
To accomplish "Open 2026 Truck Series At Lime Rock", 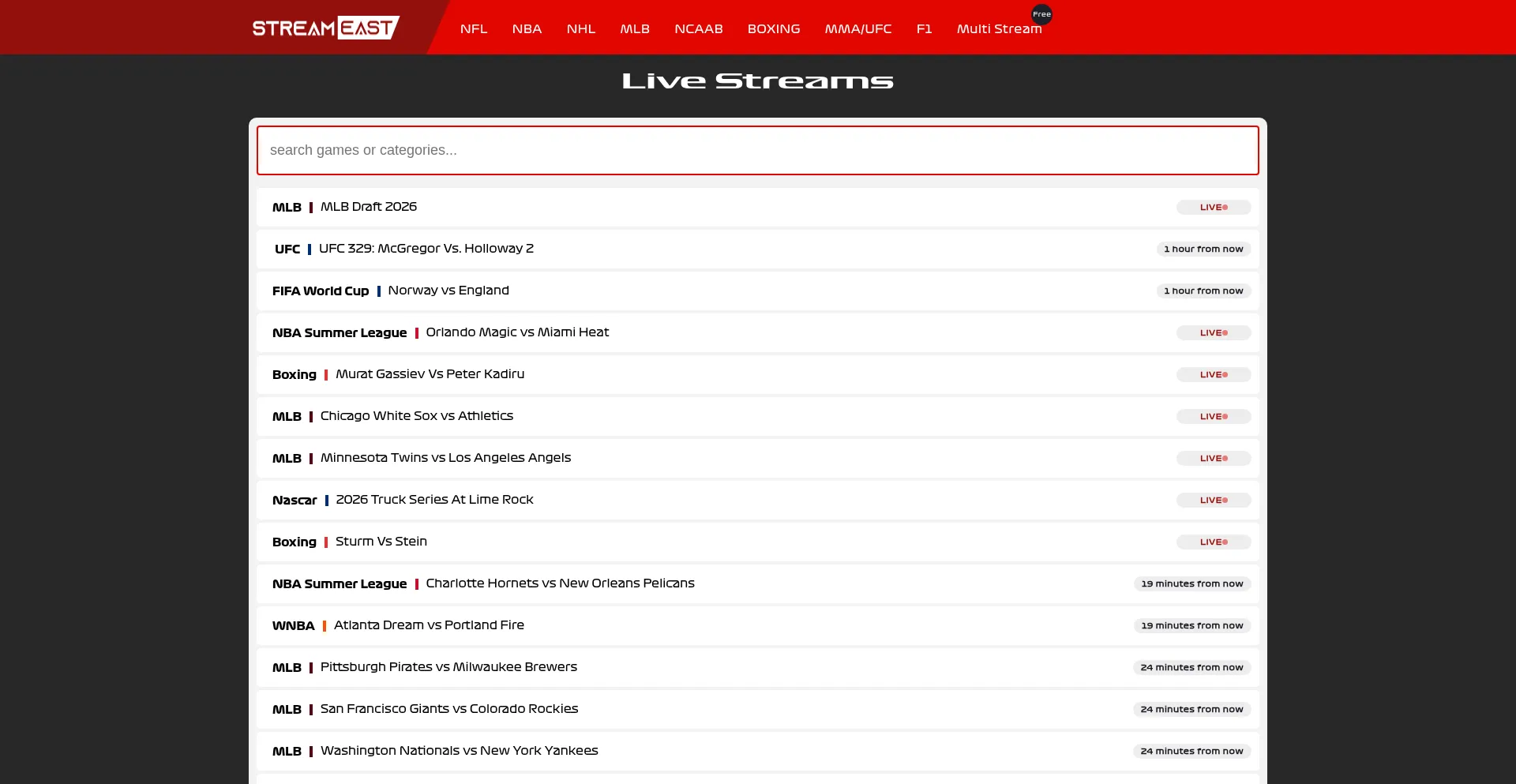I will tap(758, 500).
